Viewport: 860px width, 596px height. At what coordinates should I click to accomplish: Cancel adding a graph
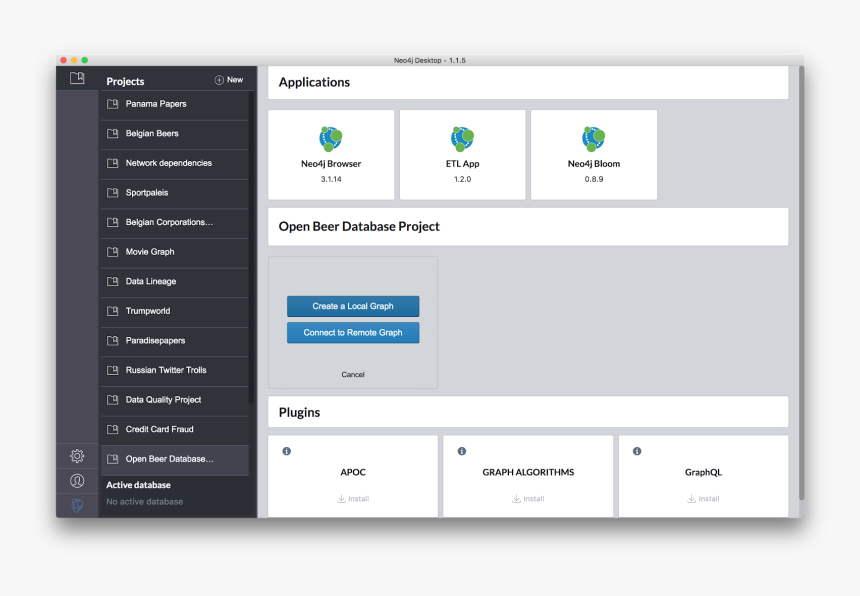[x=353, y=374]
